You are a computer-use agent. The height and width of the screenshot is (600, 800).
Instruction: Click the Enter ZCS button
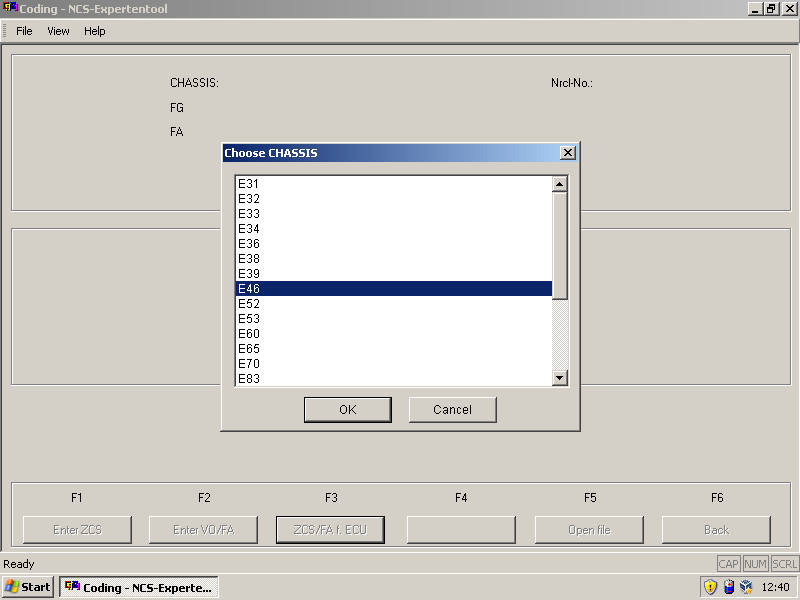[x=77, y=530]
